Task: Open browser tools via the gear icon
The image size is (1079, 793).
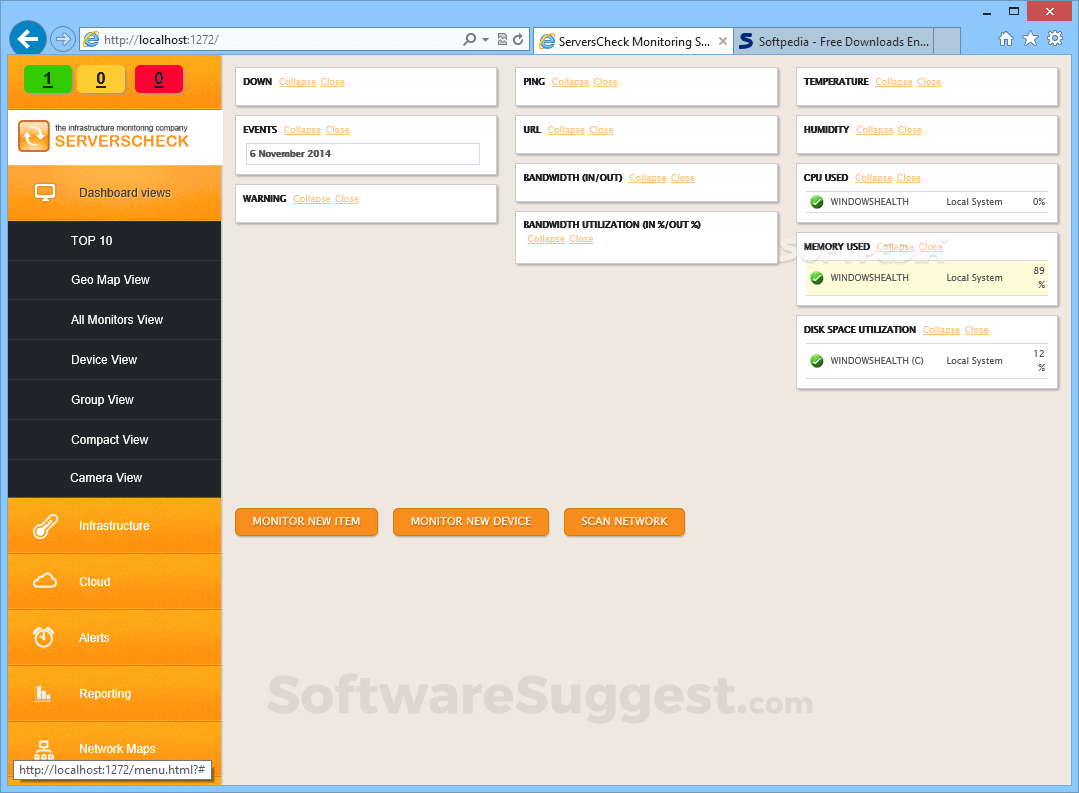Action: (1055, 38)
